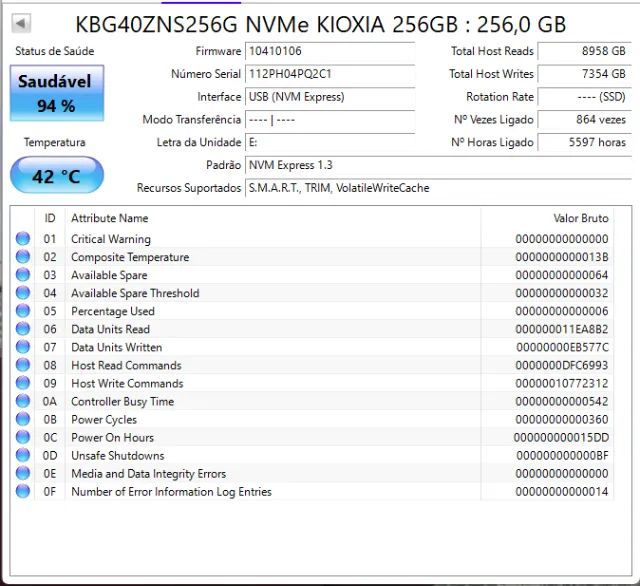Click the Rotation Rate value ---- (SSD)
This screenshot has width=640, height=586.
click(x=584, y=97)
